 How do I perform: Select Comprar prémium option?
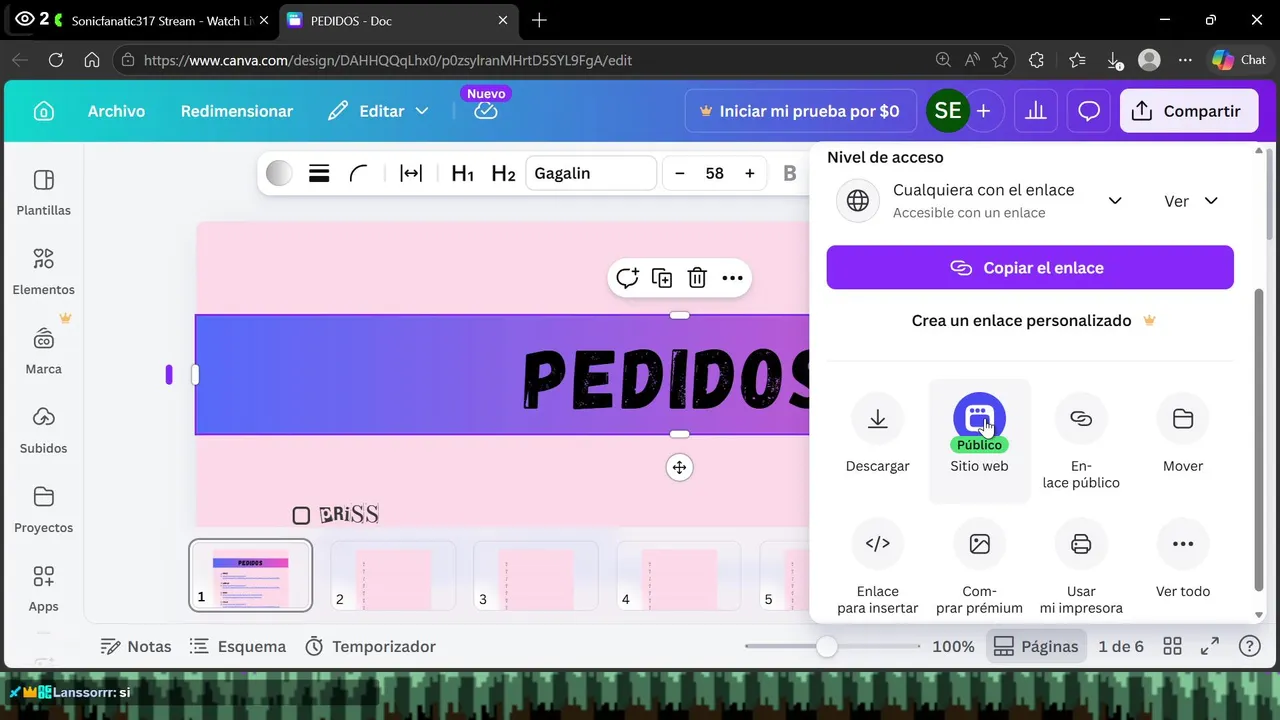click(x=979, y=566)
